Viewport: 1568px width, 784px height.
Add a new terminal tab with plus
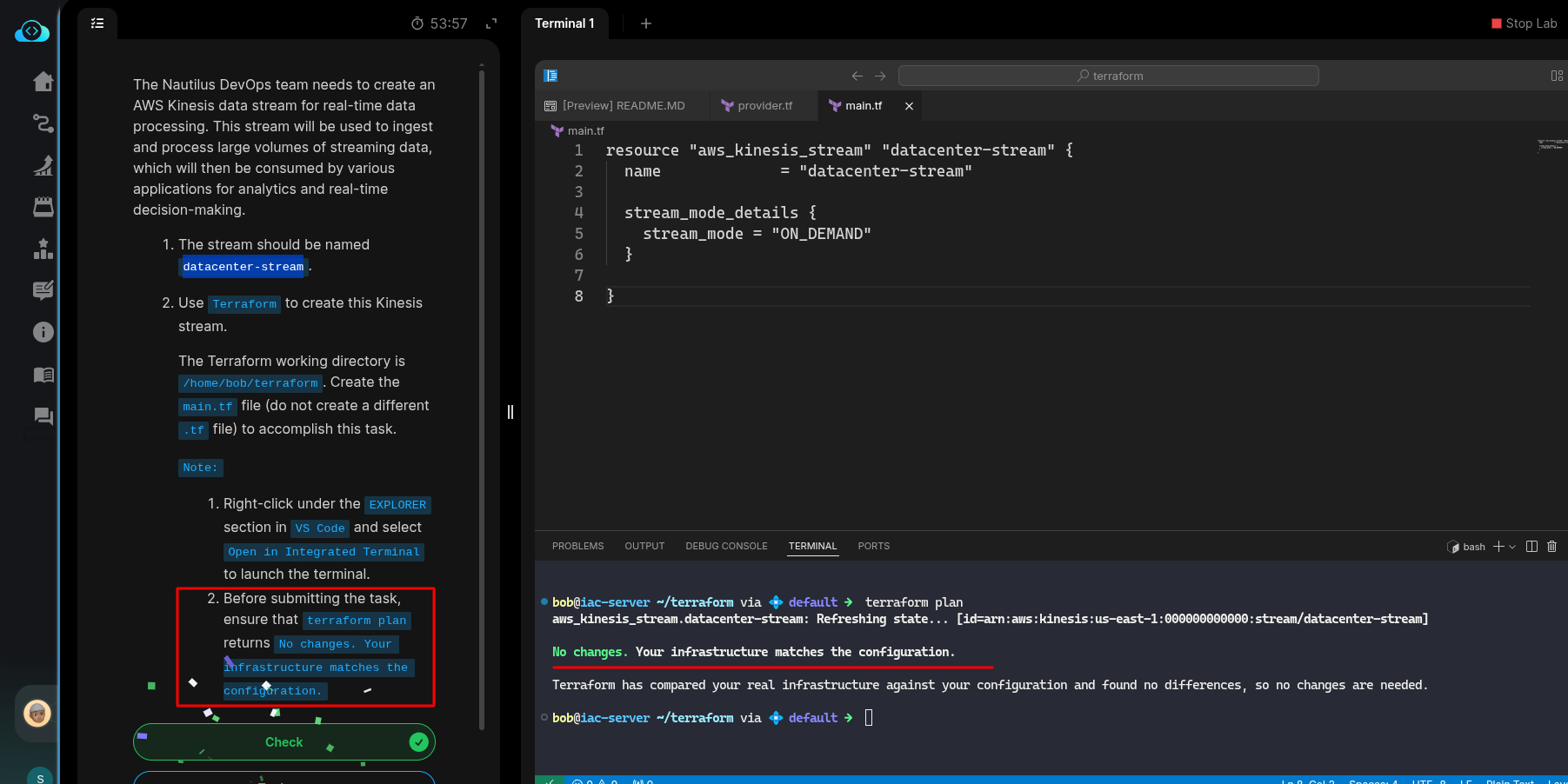pos(645,23)
